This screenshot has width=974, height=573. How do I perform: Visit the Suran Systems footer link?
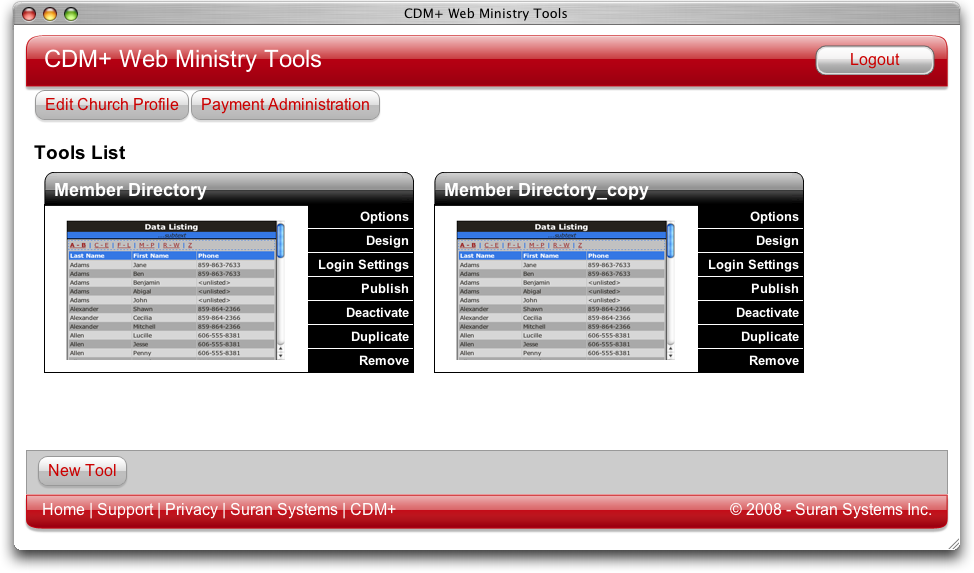(284, 510)
